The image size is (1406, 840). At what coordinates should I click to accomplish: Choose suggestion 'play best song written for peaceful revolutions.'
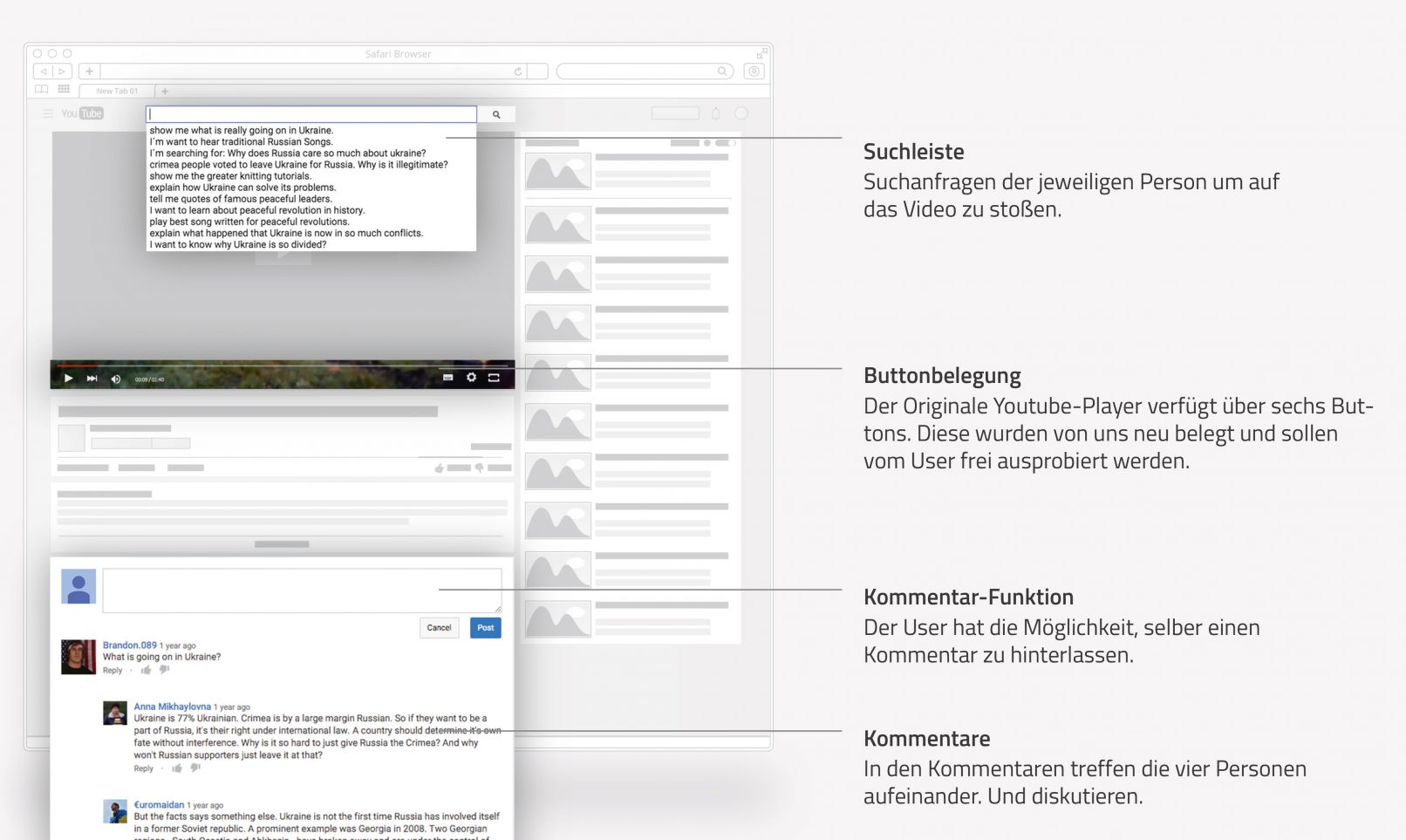pos(249,222)
